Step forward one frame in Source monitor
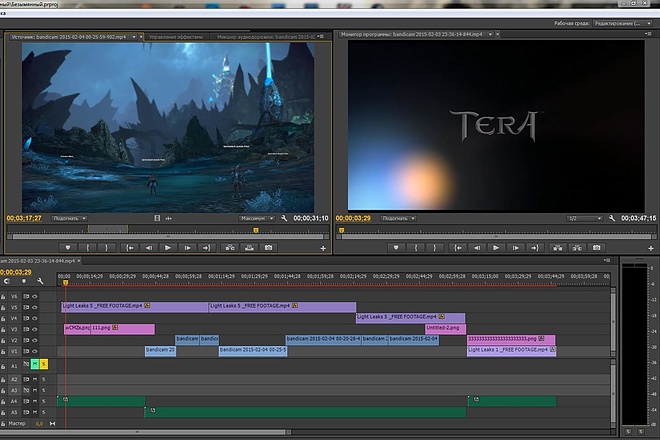Screen dimensions: 660x440 [187, 248]
